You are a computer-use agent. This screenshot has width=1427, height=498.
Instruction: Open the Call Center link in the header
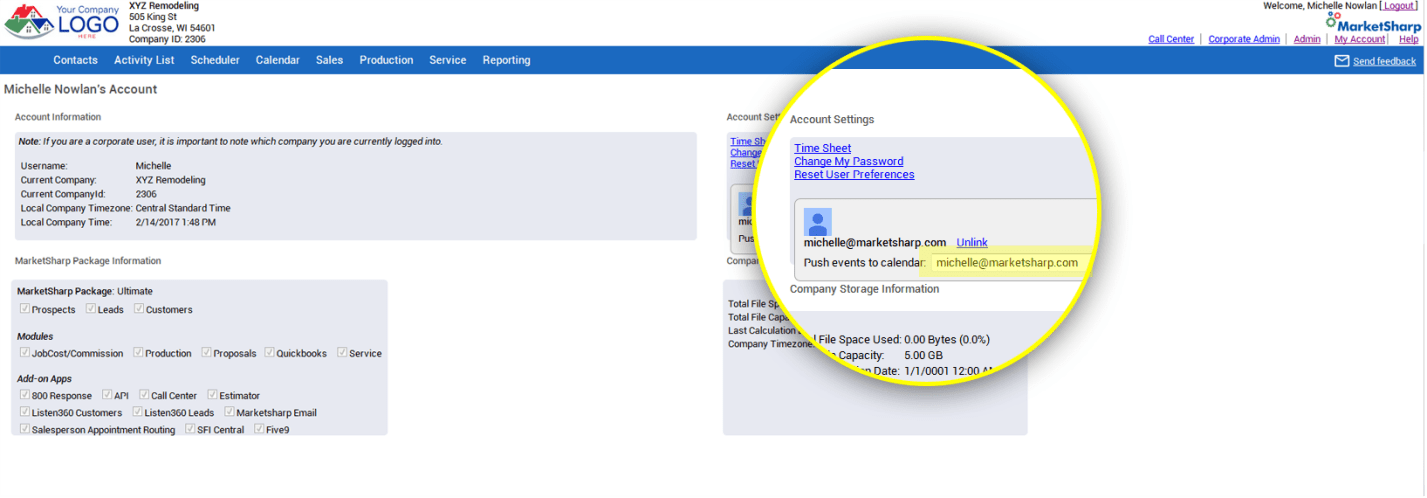pos(1171,39)
